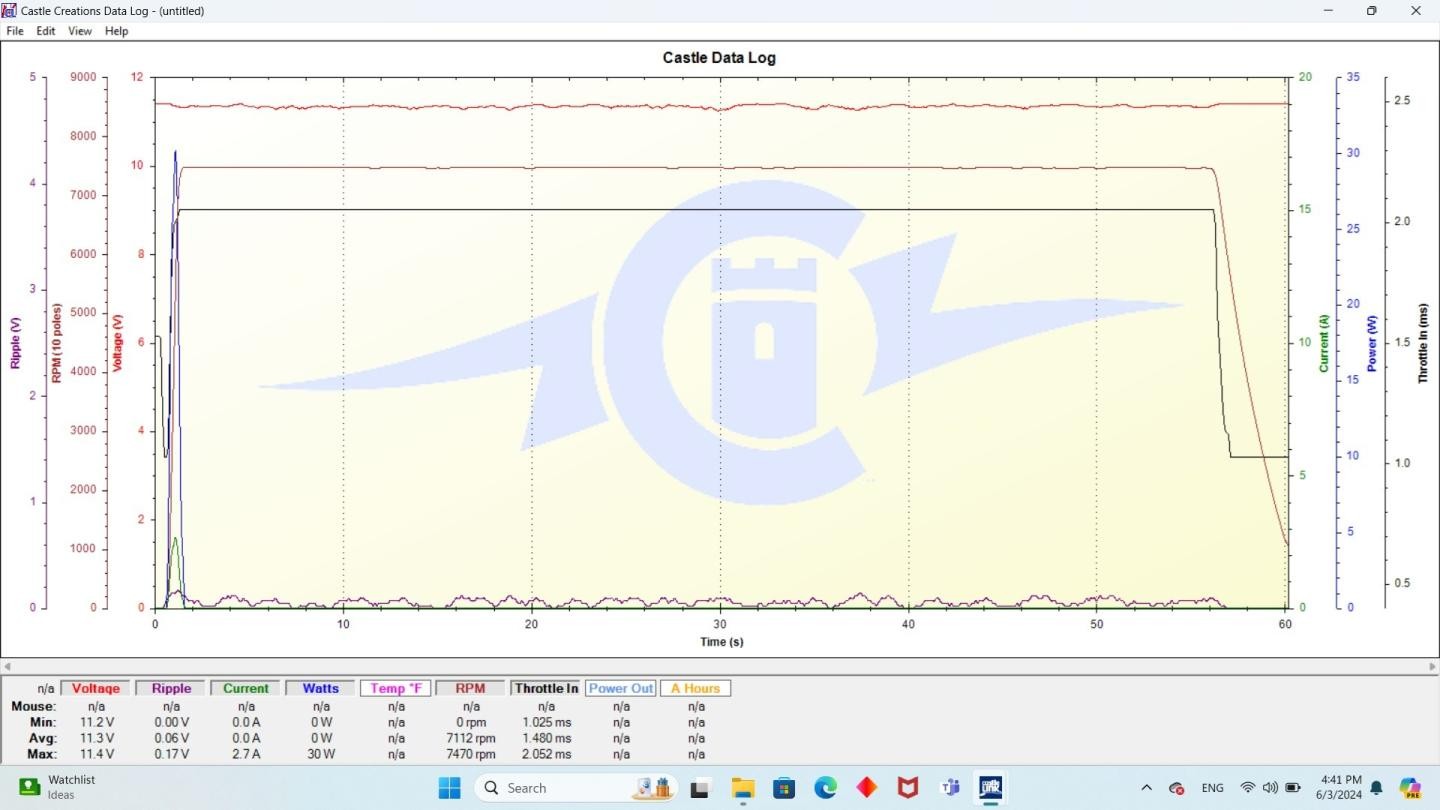Toggle the Ripple data series
Screen dimensions: 1440x810
tap(171, 688)
